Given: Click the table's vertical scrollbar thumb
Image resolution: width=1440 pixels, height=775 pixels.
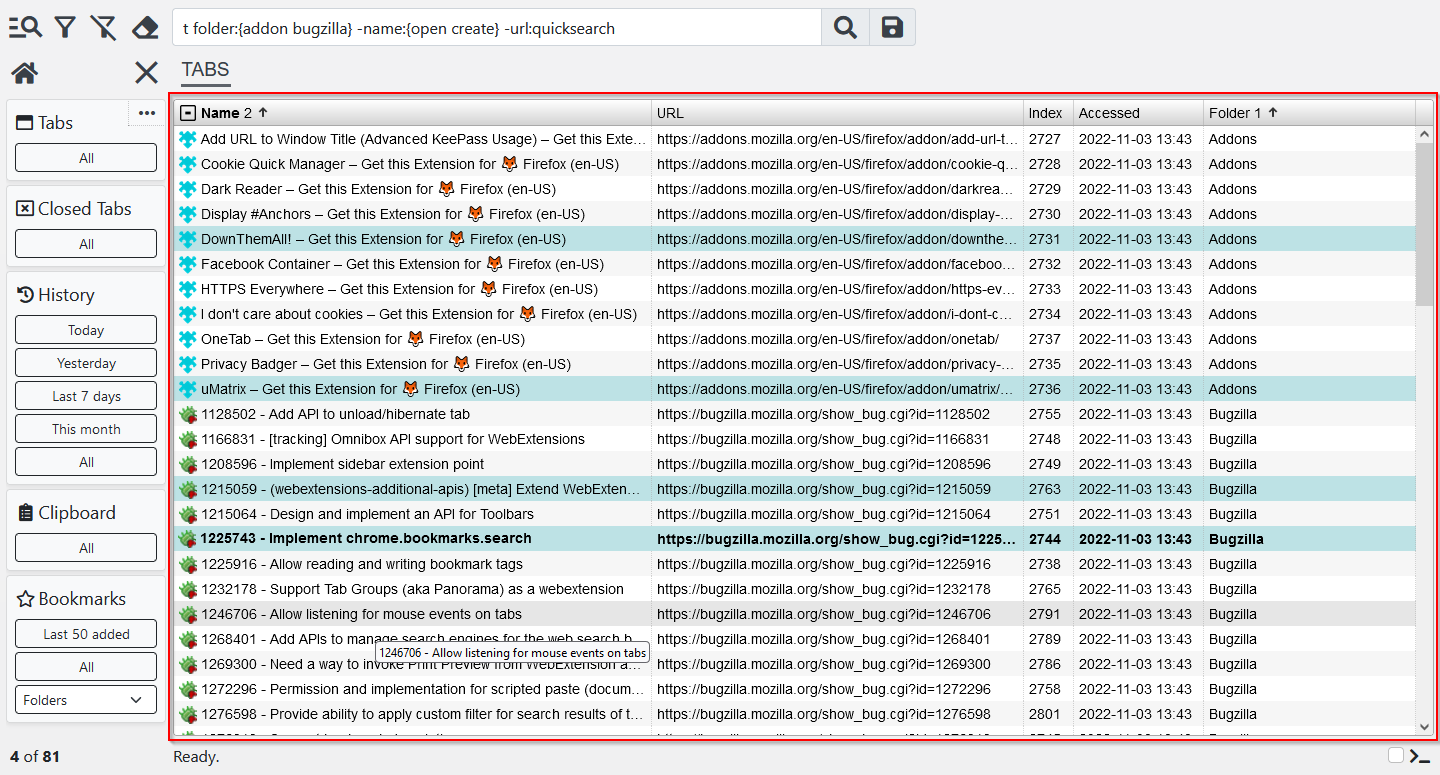Looking at the screenshot, I should [x=1424, y=223].
